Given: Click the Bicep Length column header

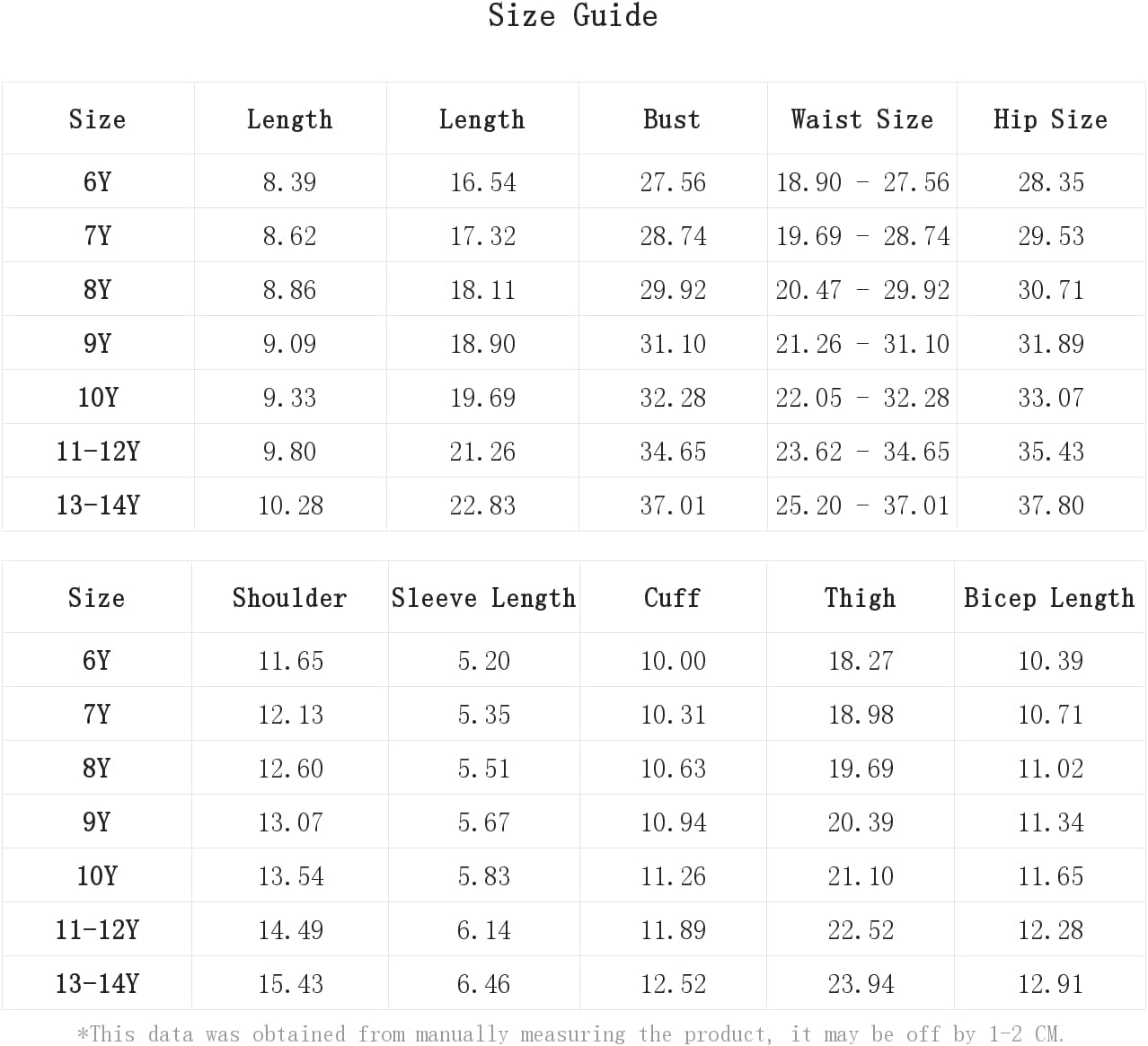Looking at the screenshot, I should [x=1049, y=598].
